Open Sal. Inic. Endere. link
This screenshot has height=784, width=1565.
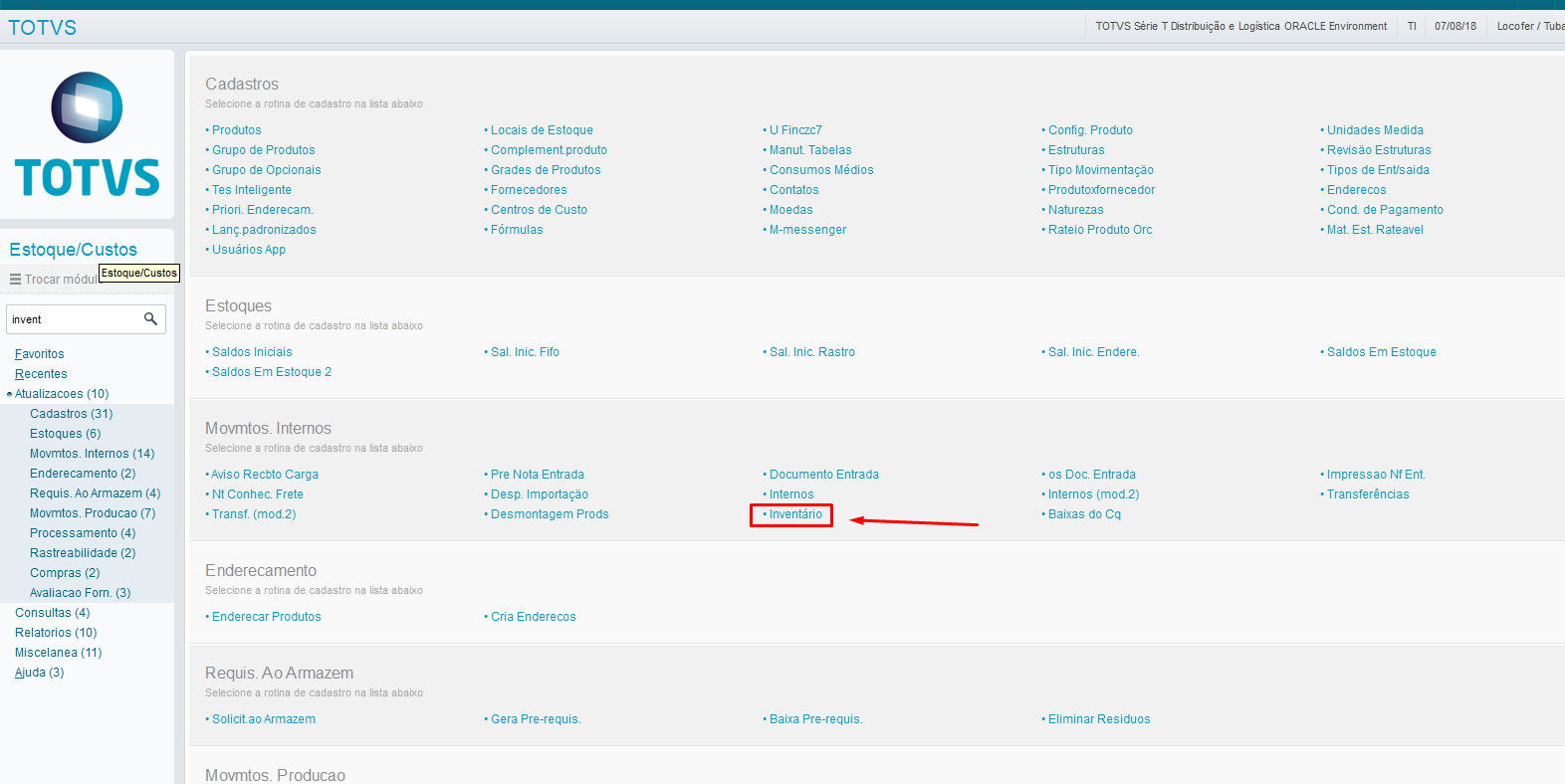point(1093,352)
